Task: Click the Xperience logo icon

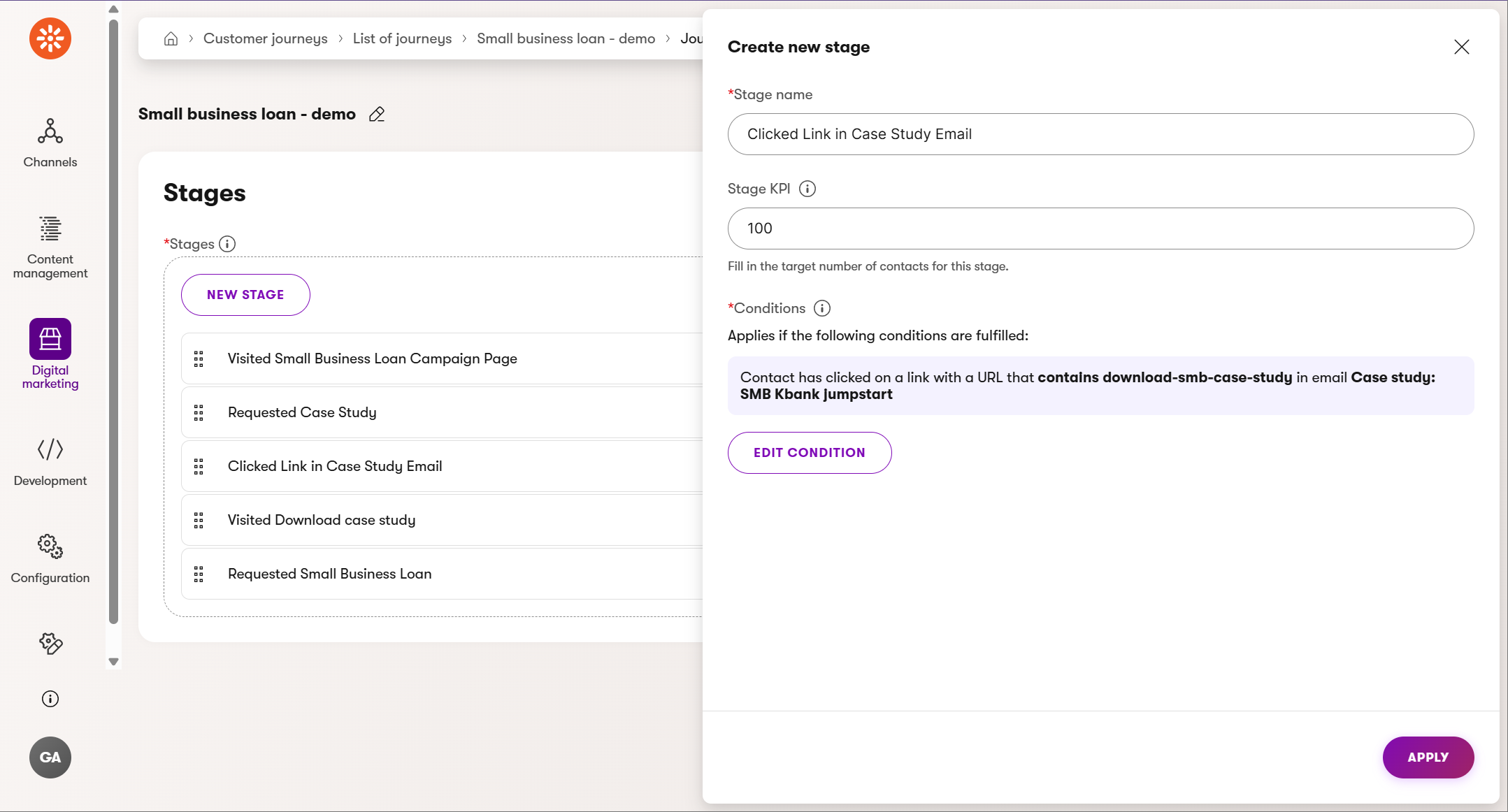Action: [50, 38]
